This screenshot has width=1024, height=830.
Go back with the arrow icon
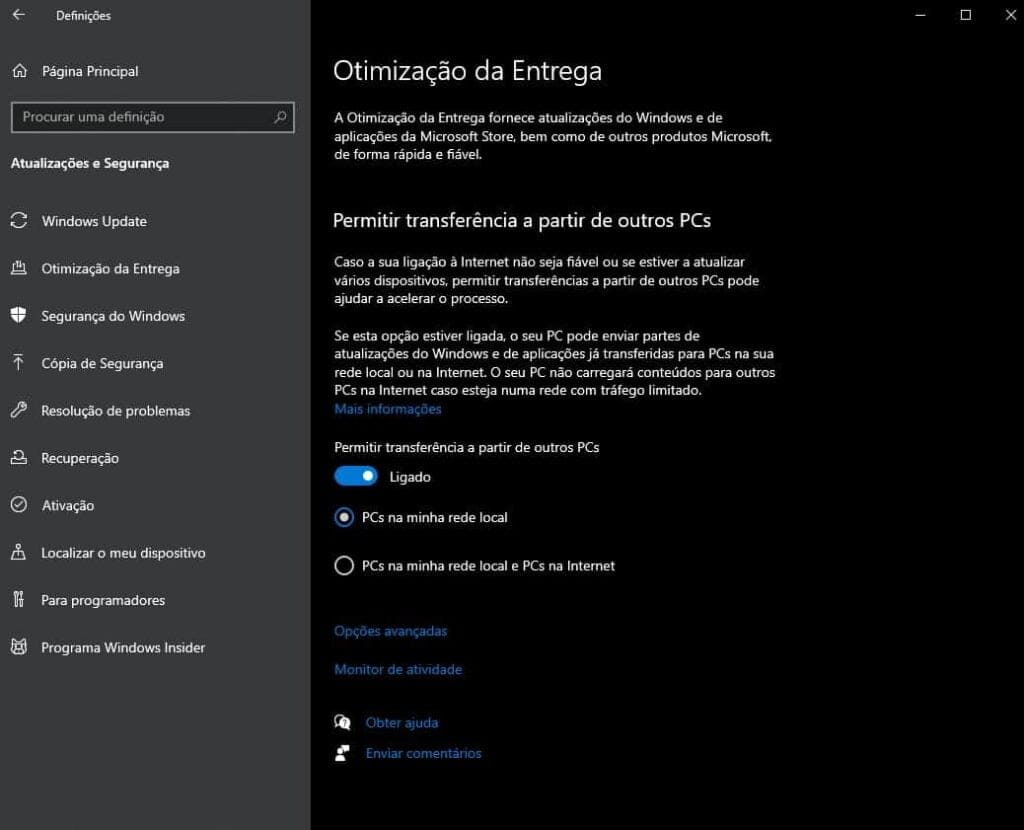point(18,14)
